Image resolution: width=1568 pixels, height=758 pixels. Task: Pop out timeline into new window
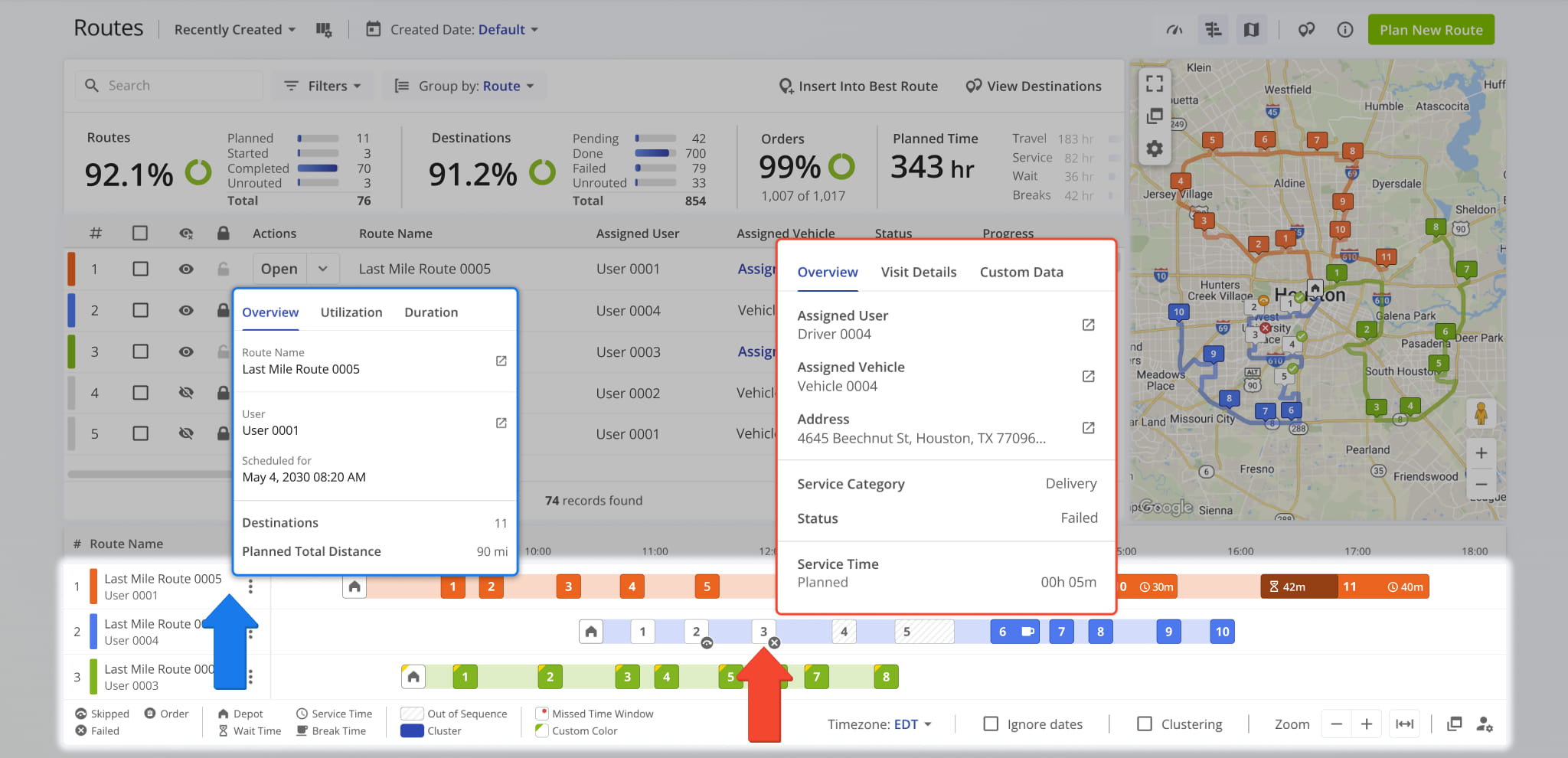1454,724
